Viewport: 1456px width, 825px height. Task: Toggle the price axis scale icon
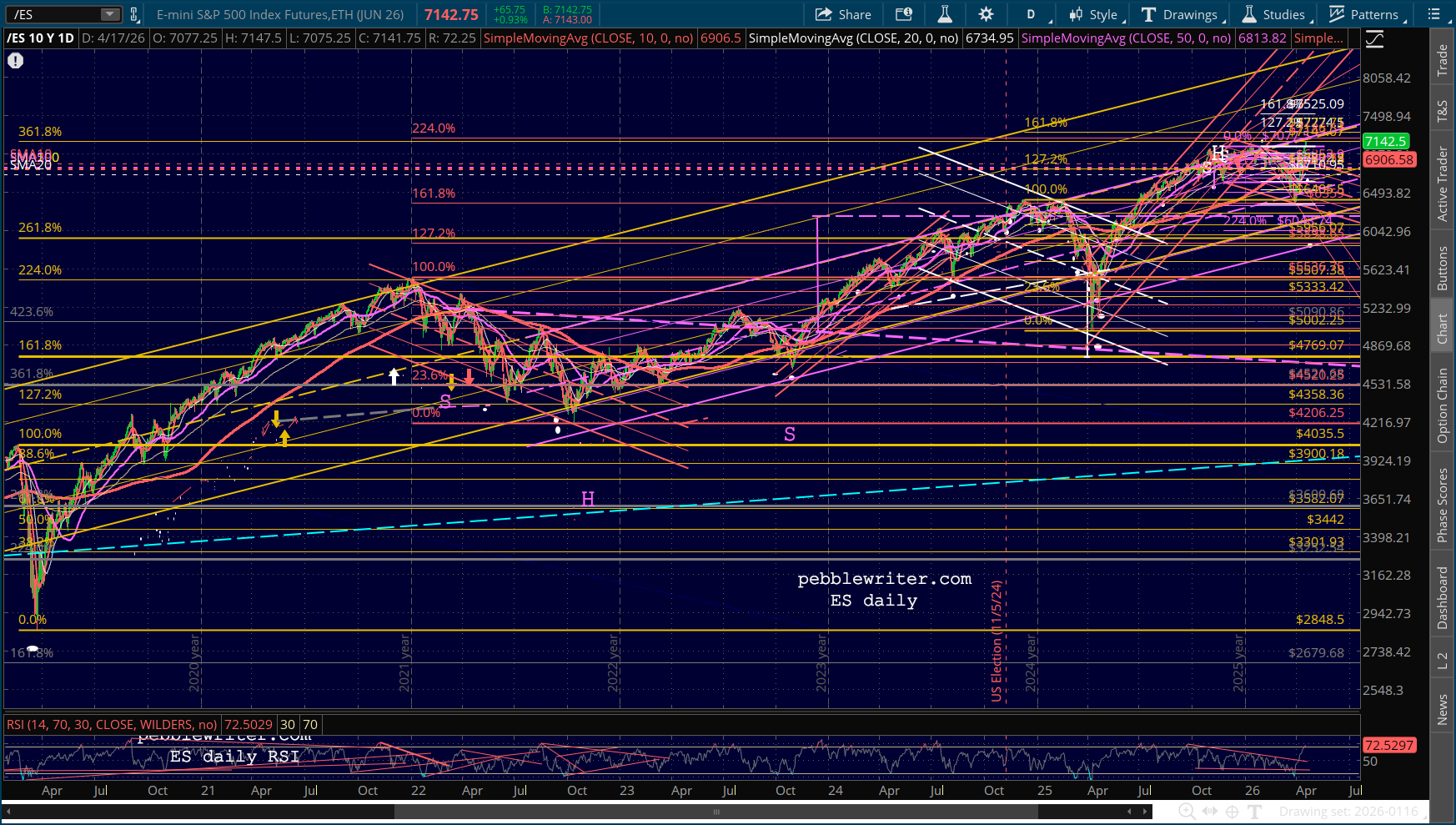coord(1375,39)
